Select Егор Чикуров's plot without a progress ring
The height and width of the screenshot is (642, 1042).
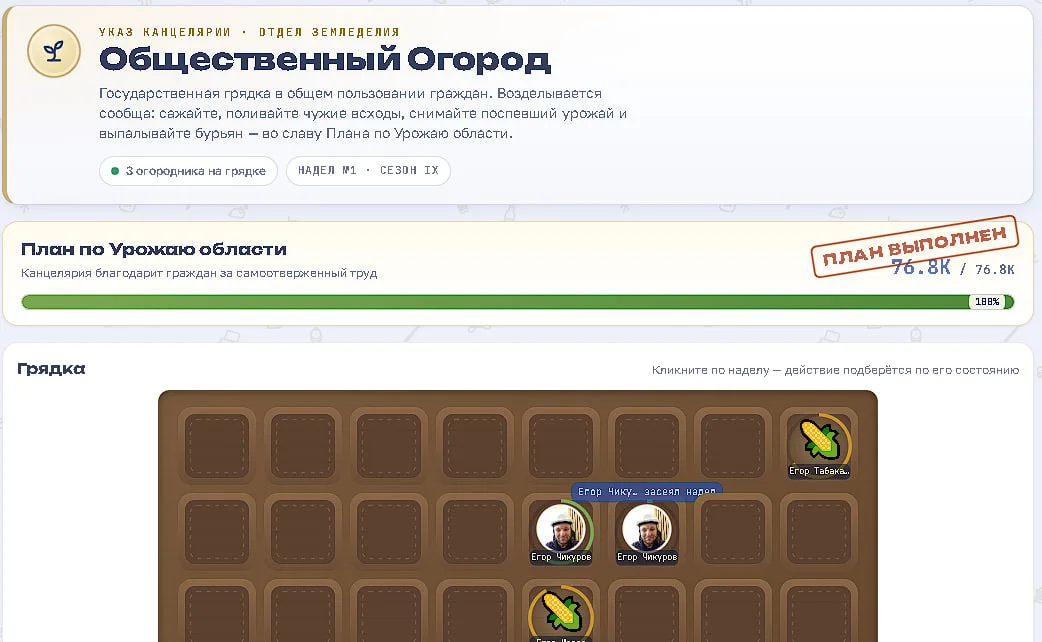pos(647,532)
